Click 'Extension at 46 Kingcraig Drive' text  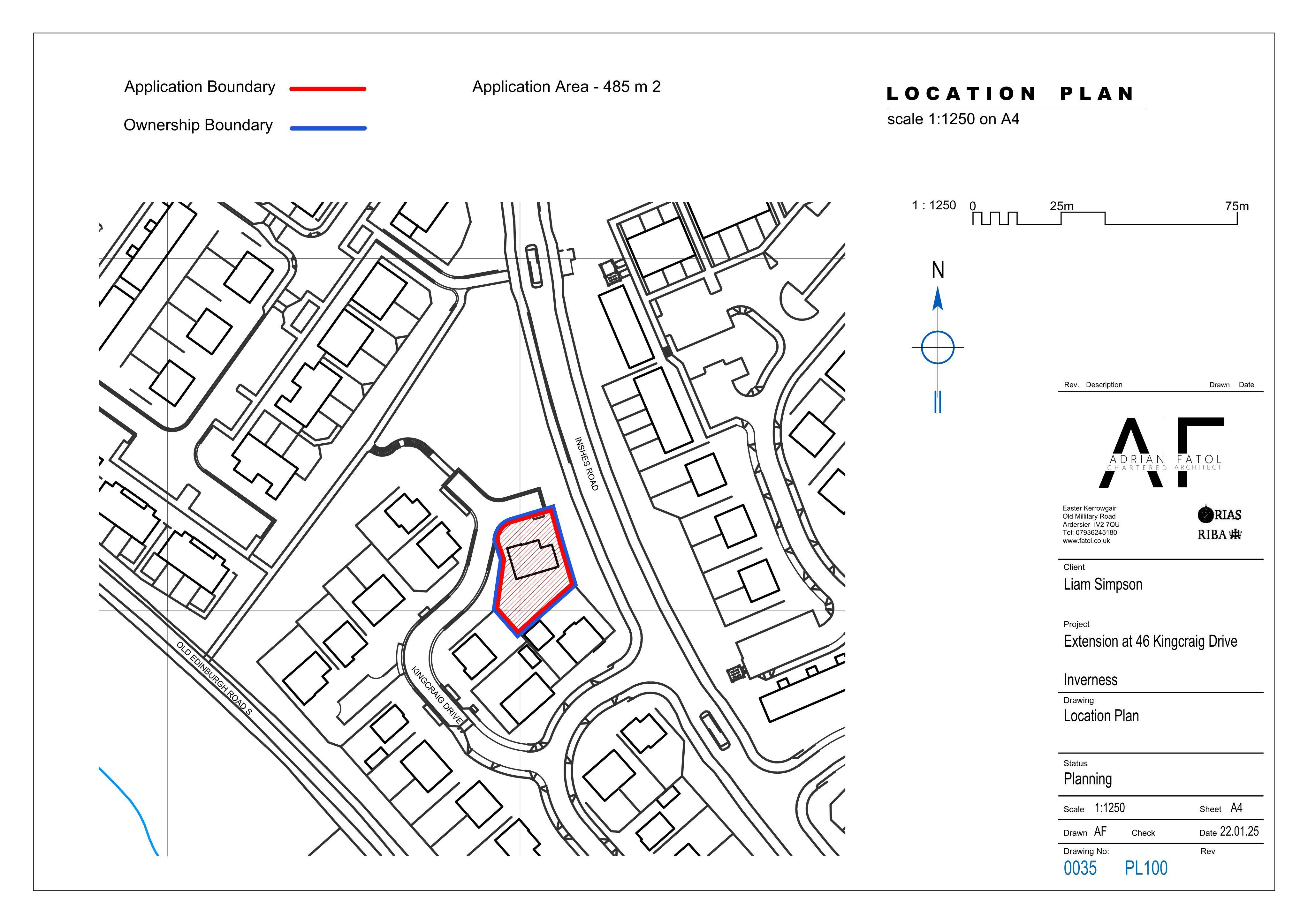point(1150,642)
